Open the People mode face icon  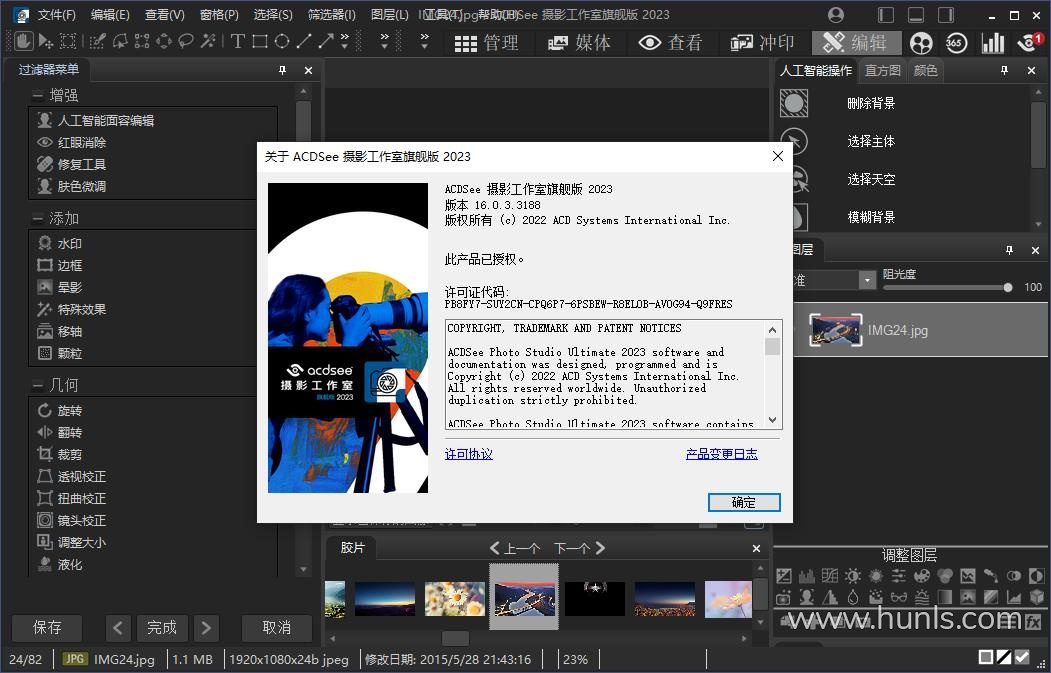point(922,43)
